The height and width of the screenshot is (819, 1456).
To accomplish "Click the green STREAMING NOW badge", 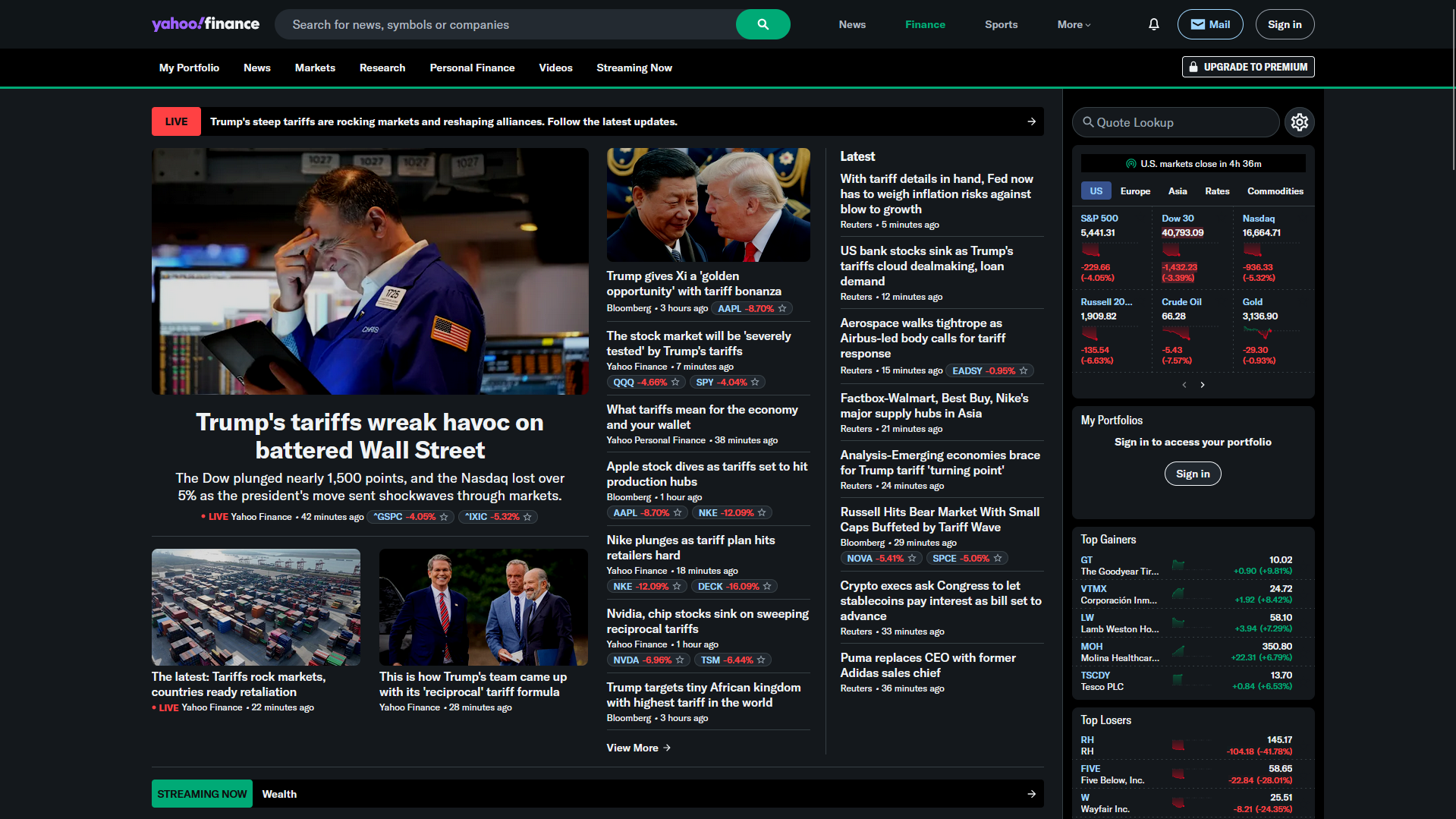I will 202,794.
